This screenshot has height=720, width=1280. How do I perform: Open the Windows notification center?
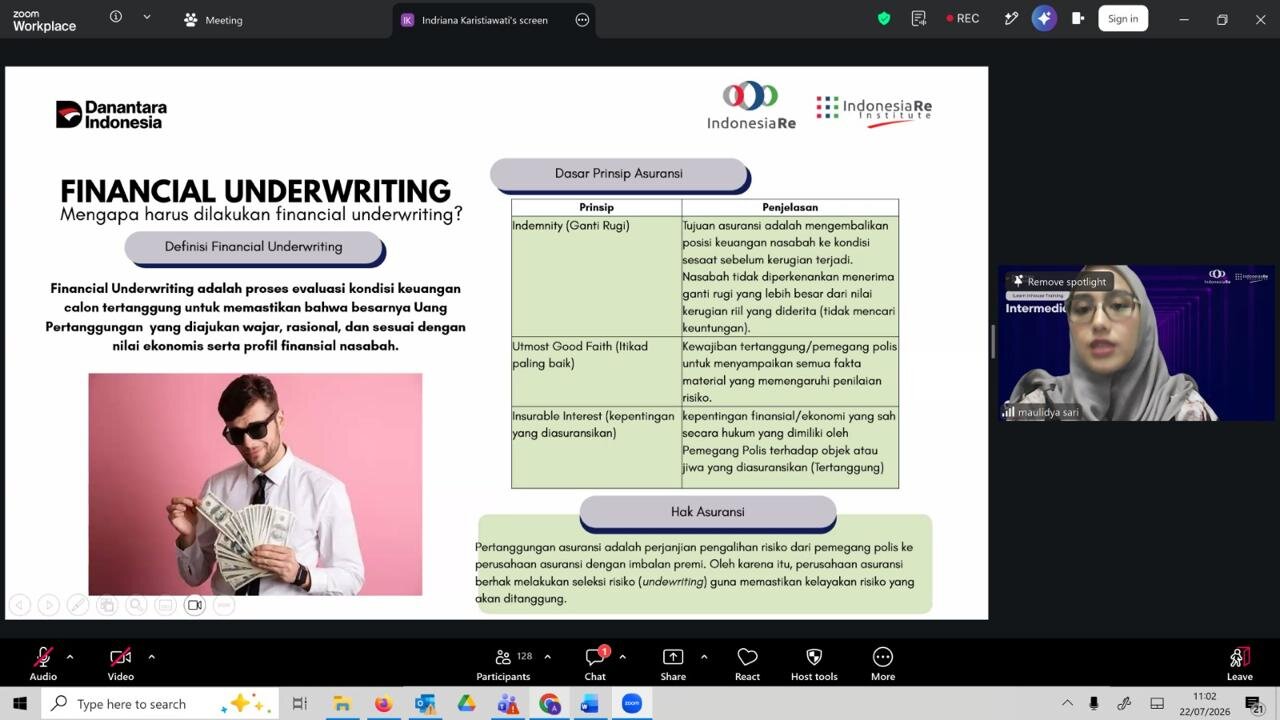pyautogui.click(x=1254, y=704)
